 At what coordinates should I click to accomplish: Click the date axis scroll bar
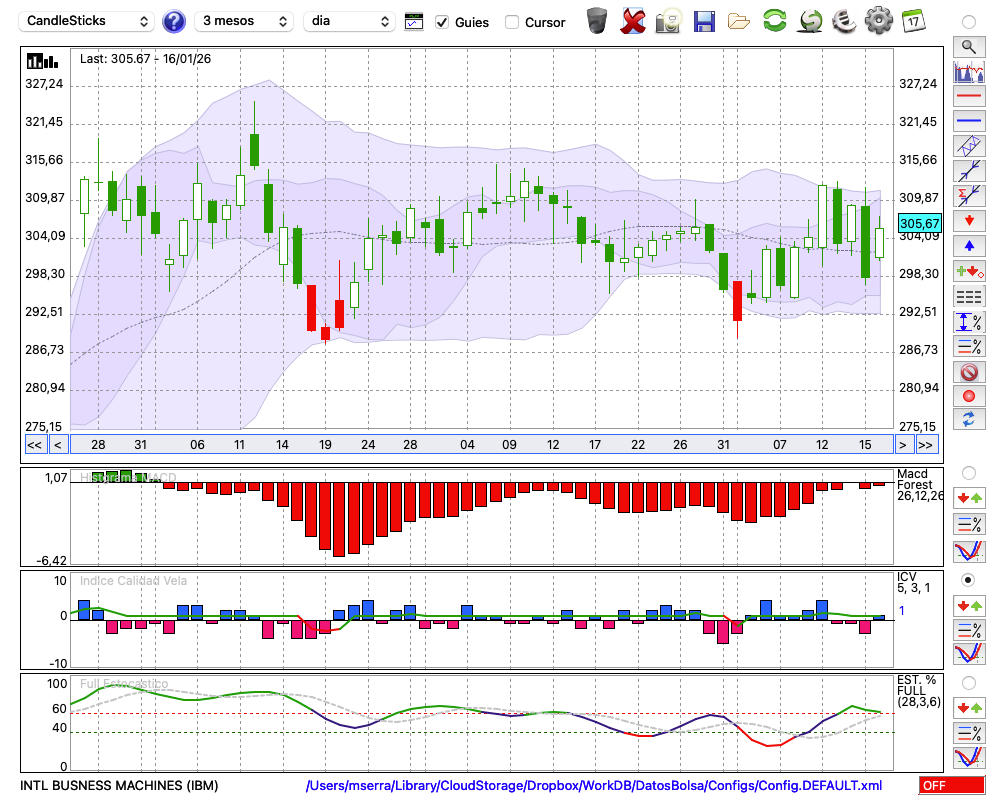click(x=482, y=445)
